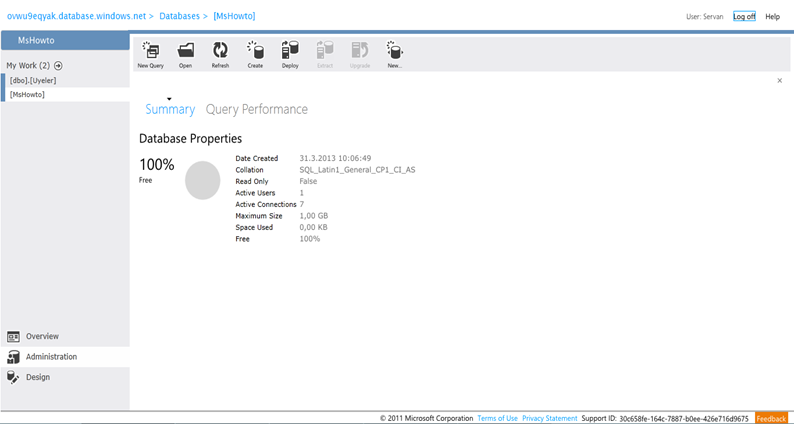The height and width of the screenshot is (424, 794).
Task: Click the Extract toolbar icon
Action: tap(325, 51)
